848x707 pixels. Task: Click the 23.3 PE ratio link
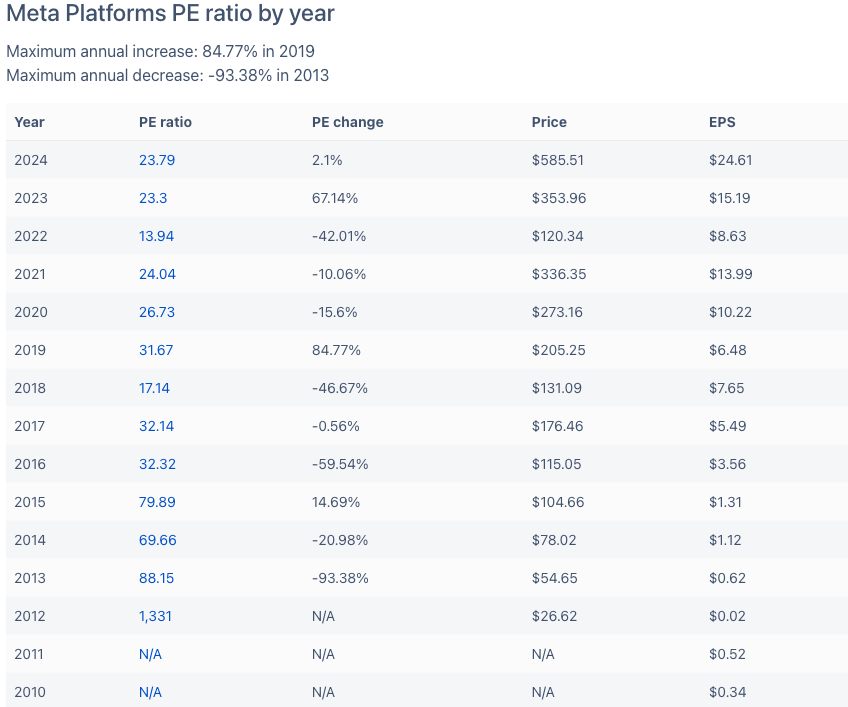153,198
